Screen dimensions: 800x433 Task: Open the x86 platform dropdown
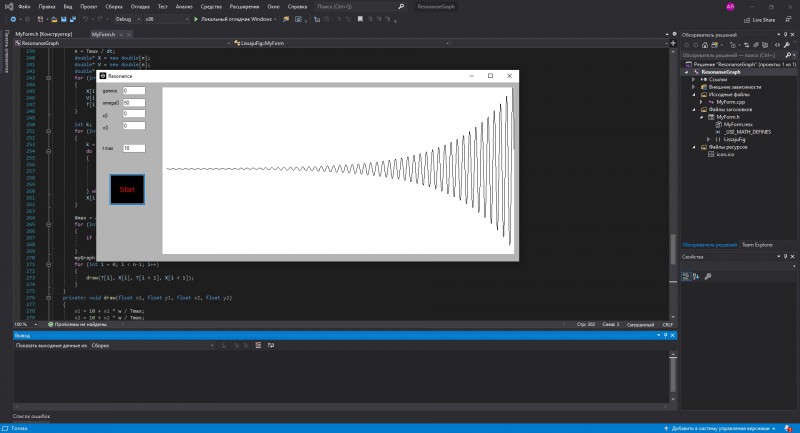click(x=166, y=19)
